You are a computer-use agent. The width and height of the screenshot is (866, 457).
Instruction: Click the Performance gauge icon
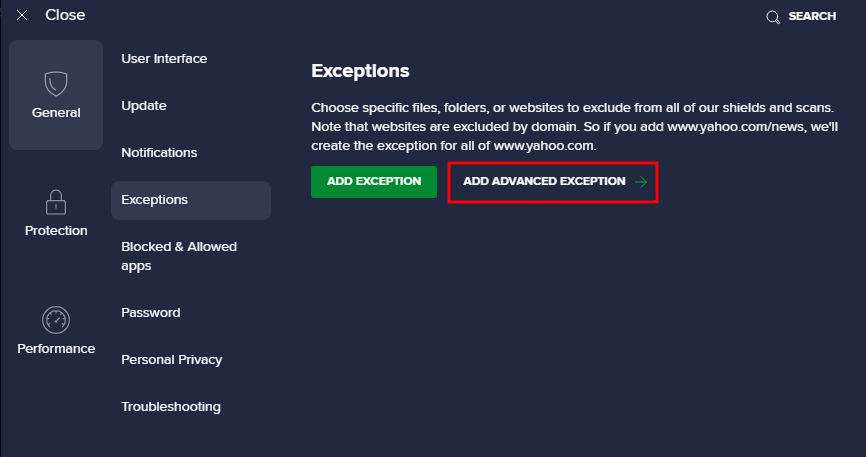(x=56, y=320)
